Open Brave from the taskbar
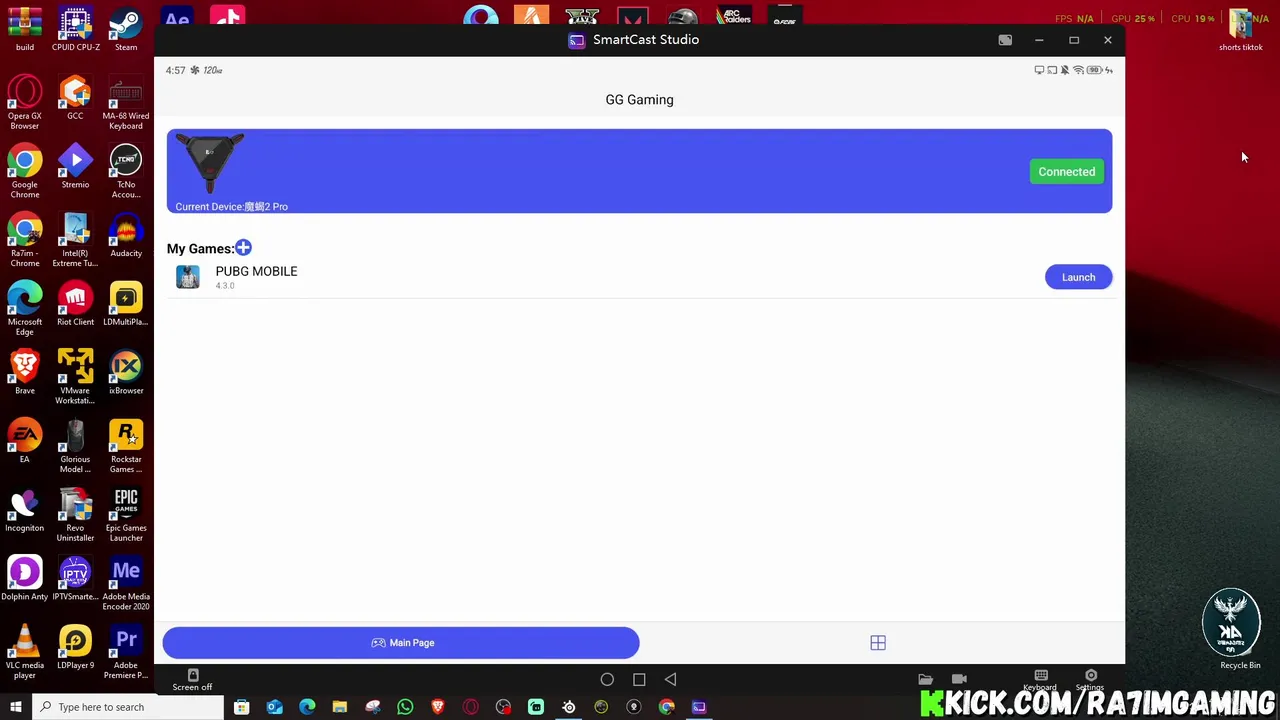1280x720 pixels. pyautogui.click(x=438, y=707)
